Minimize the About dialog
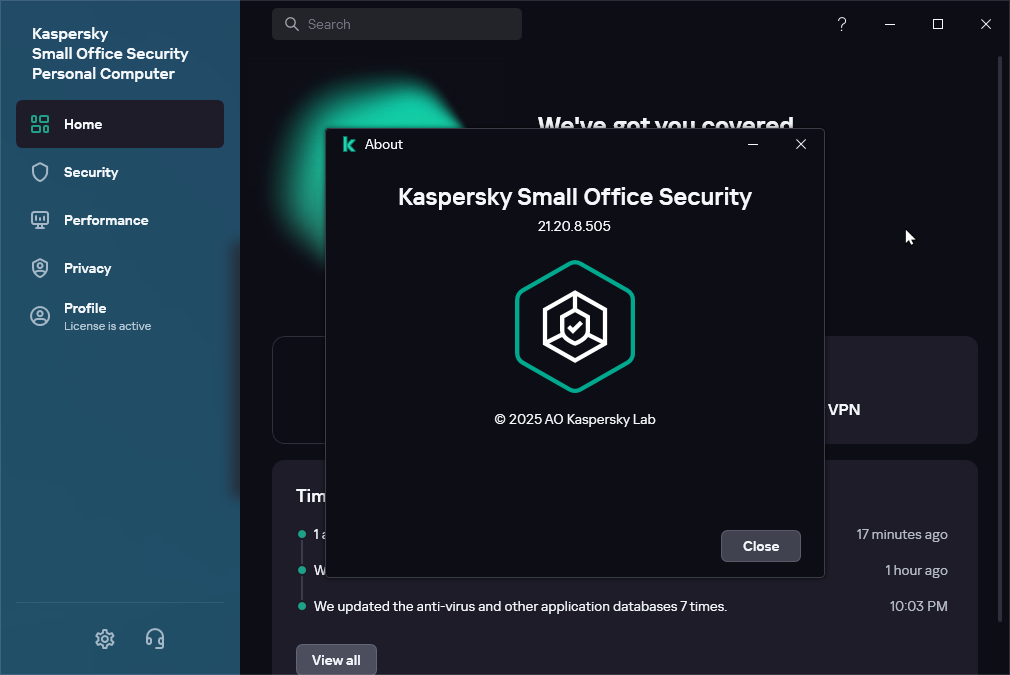1010x675 pixels. pos(752,144)
